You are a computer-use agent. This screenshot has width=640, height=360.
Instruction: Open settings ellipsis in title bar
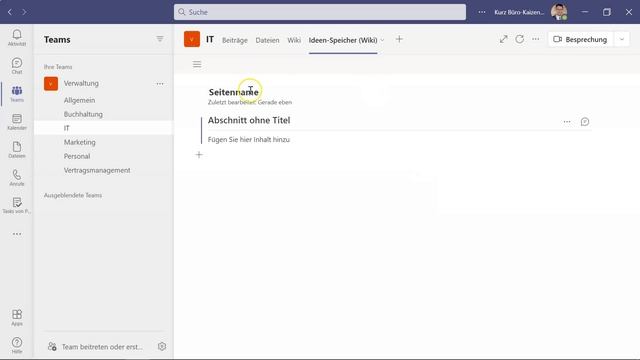(x=482, y=12)
